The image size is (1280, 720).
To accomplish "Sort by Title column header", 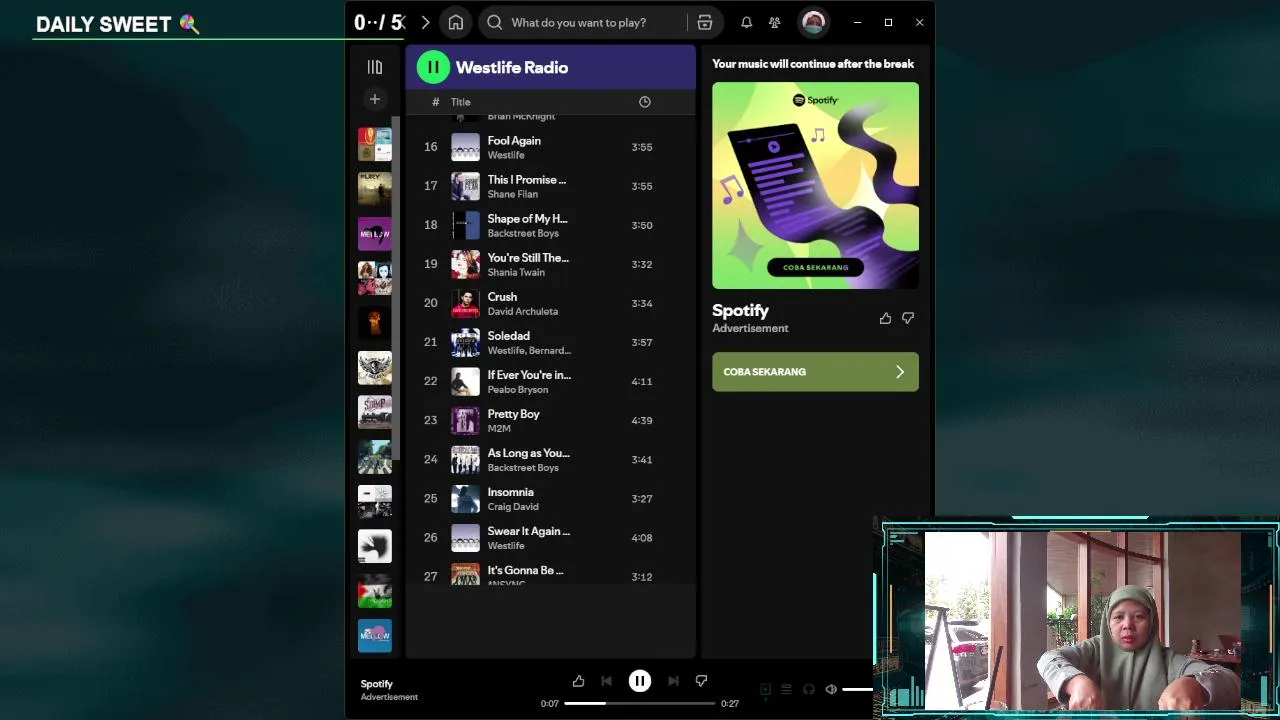I will coord(460,102).
